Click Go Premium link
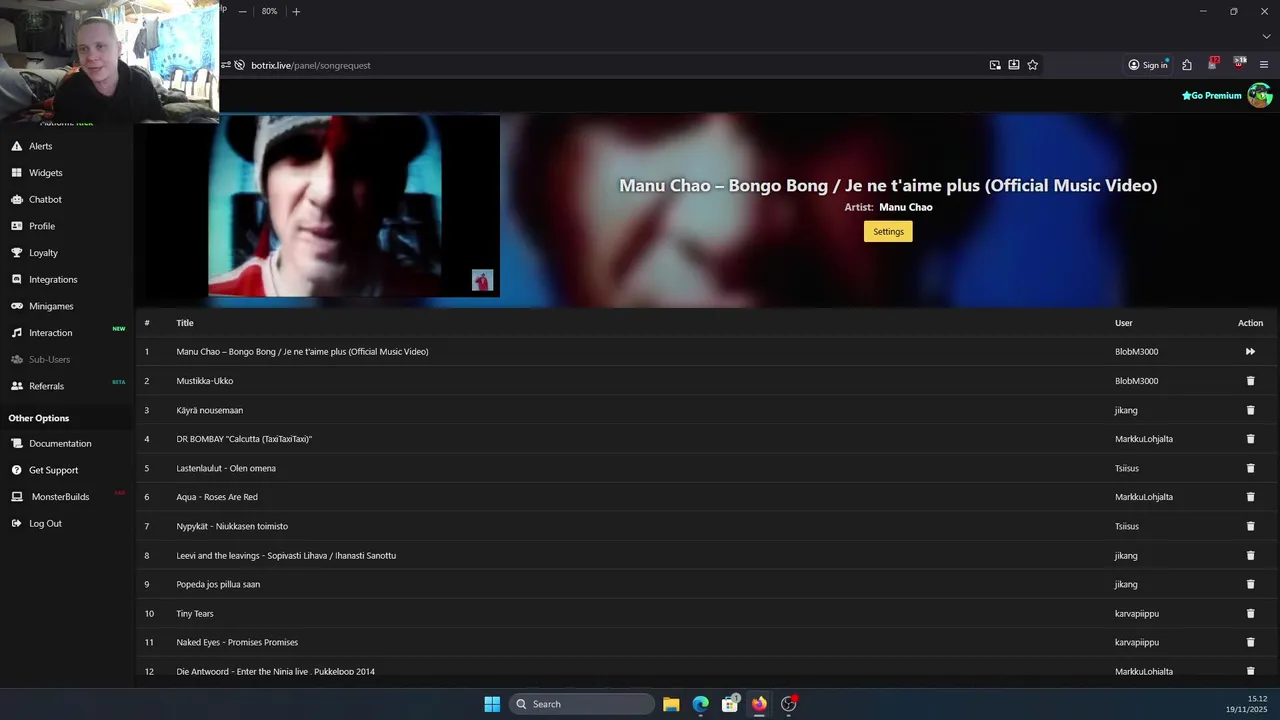Image resolution: width=1280 pixels, height=720 pixels. pyautogui.click(x=1211, y=96)
